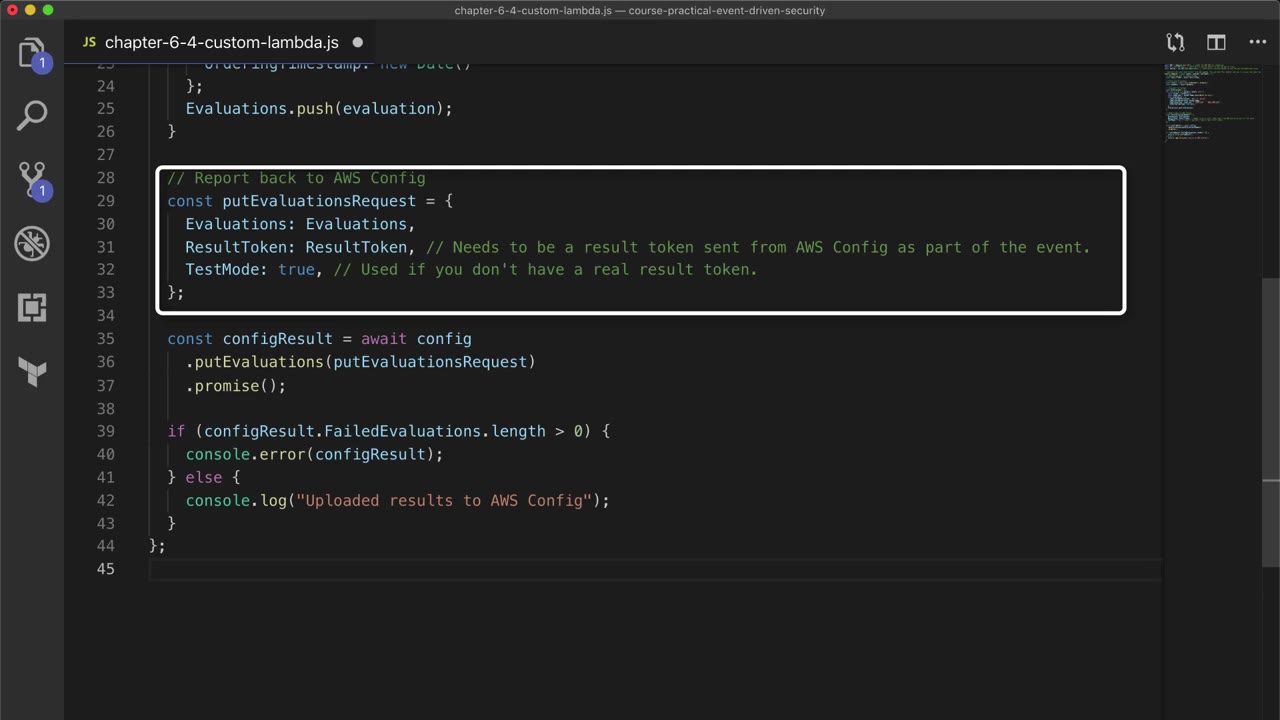The height and width of the screenshot is (720, 1280).
Task: Open the More Actions ellipsis menu
Action: pos(1258,42)
